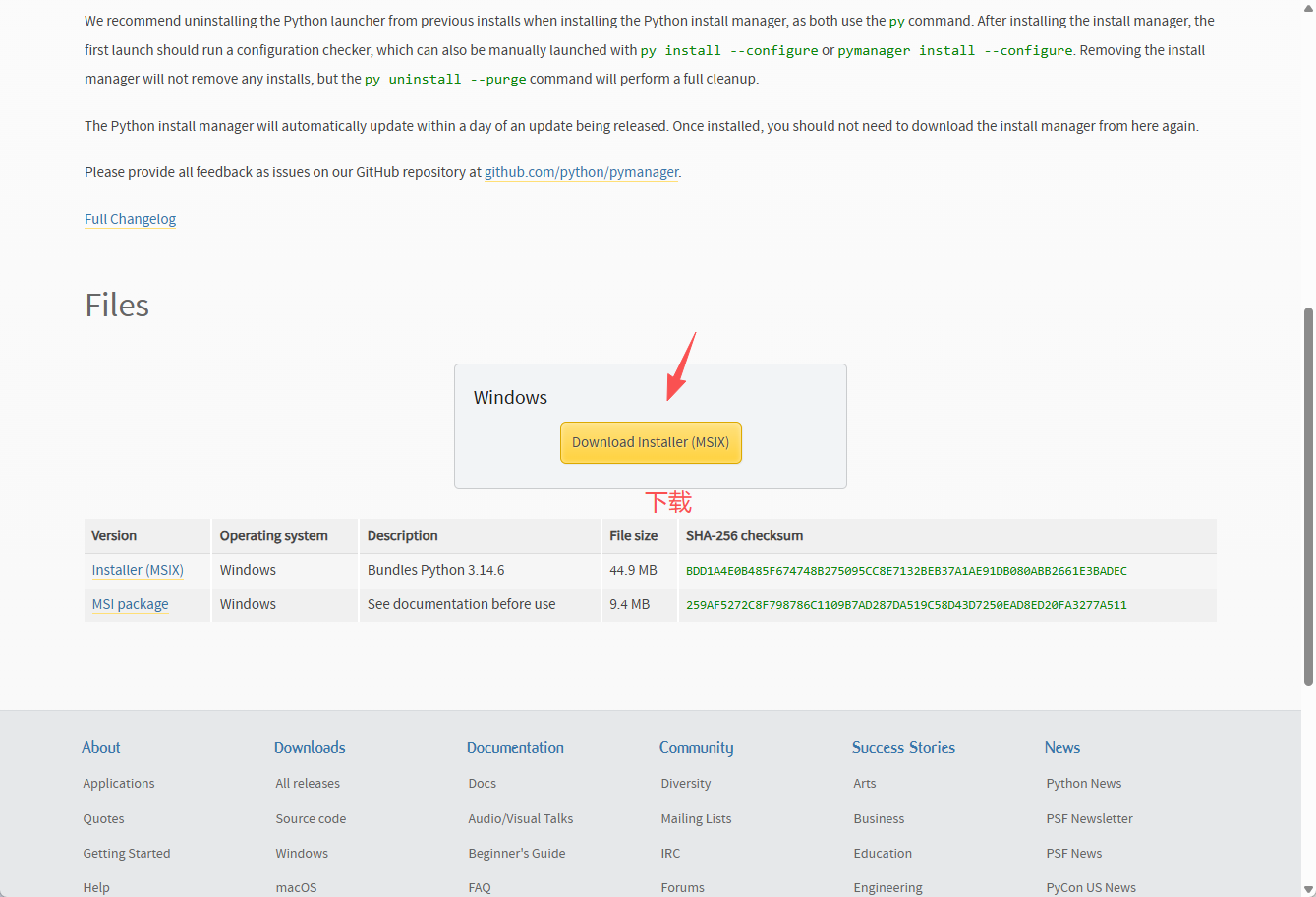Click the MSI package table link
The width and height of the screenshot is (1316, 897).
130,604
